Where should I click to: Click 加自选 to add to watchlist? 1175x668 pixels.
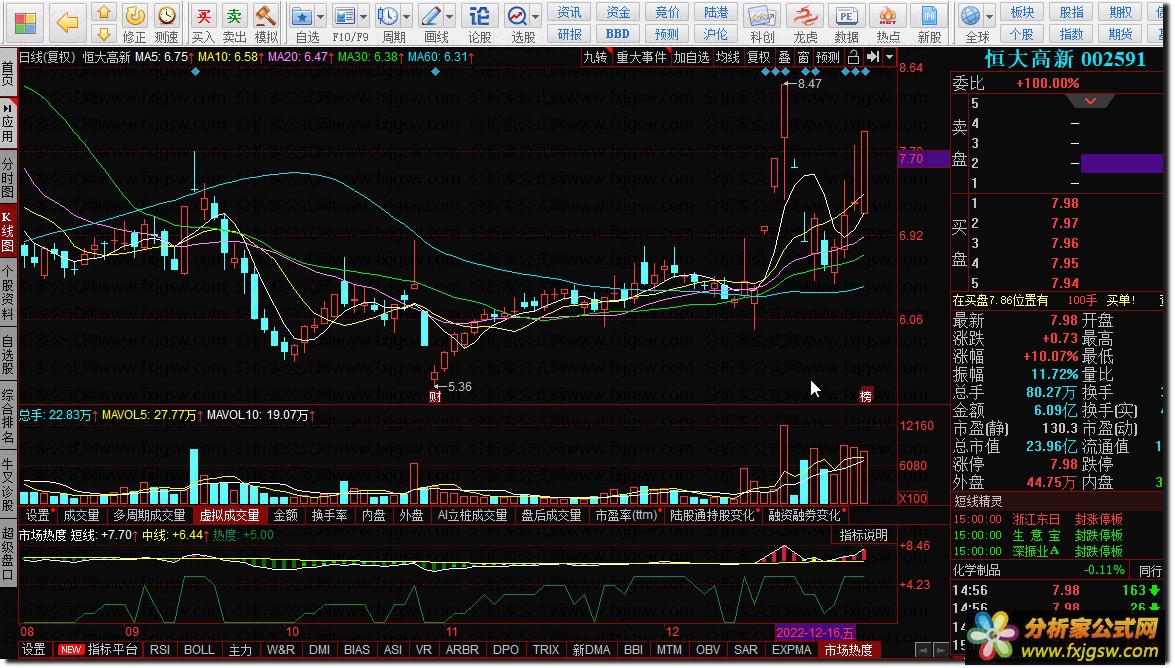click(691, 57)
